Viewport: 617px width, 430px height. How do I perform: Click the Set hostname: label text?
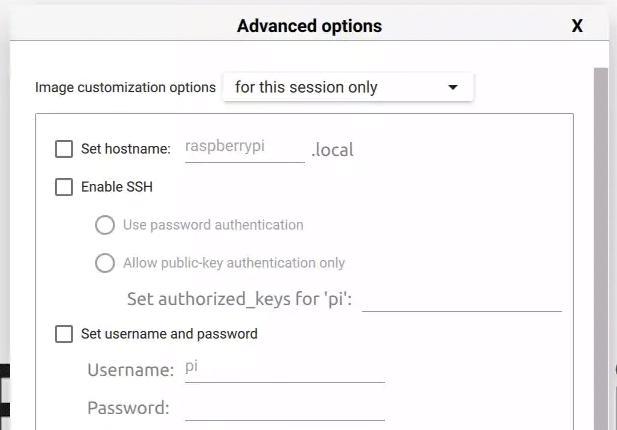126,149
